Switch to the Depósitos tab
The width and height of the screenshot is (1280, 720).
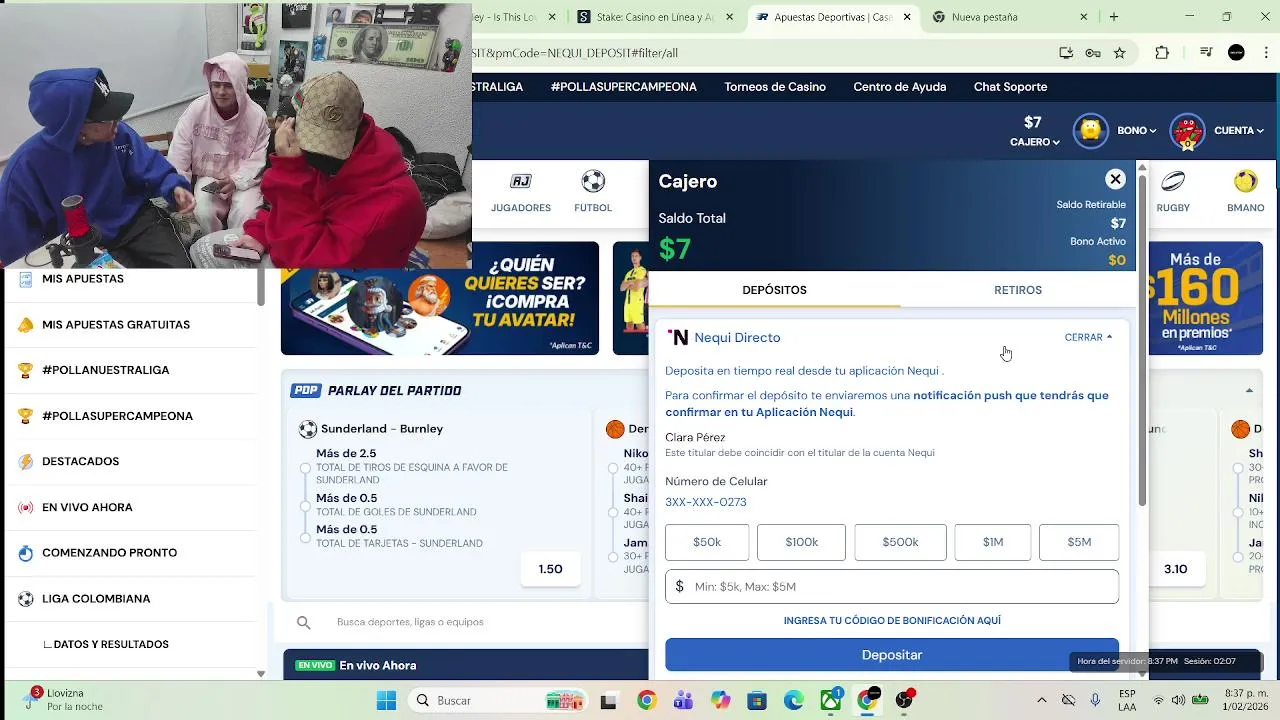click(774, 290)
